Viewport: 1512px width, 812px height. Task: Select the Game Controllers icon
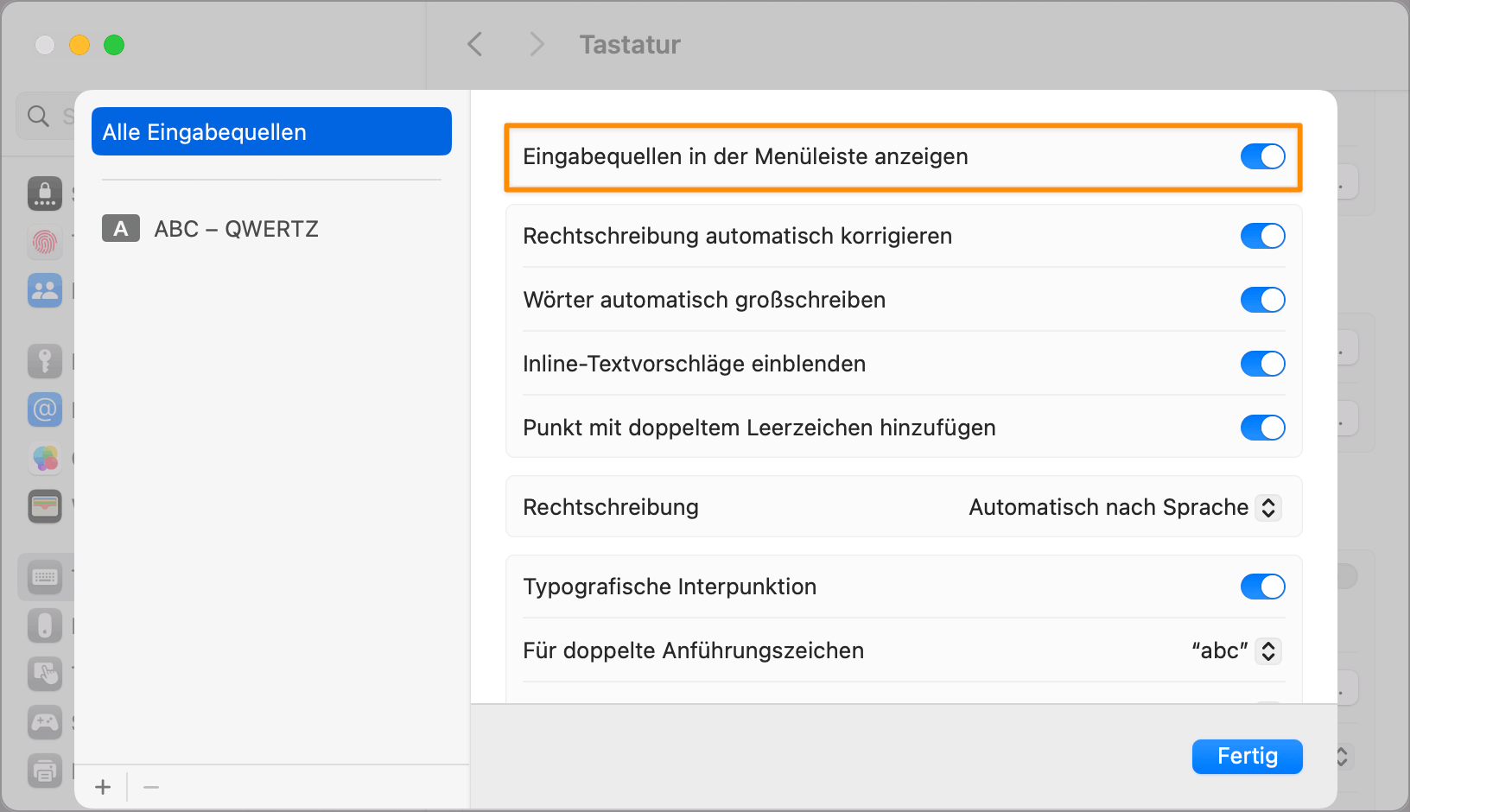[x=44, y=721]
